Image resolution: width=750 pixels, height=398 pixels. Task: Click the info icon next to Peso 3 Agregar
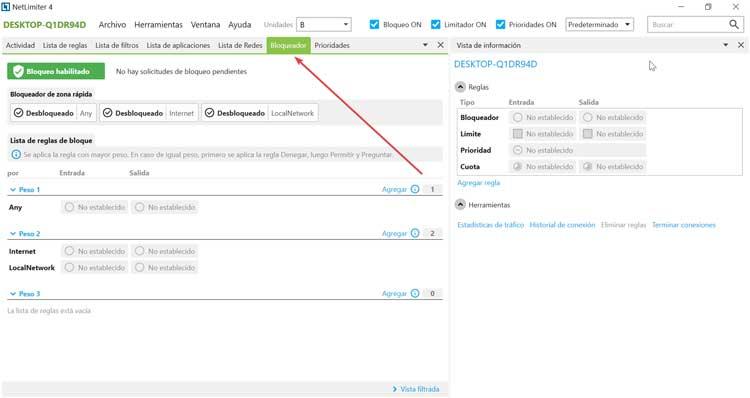tap(415, 293)
